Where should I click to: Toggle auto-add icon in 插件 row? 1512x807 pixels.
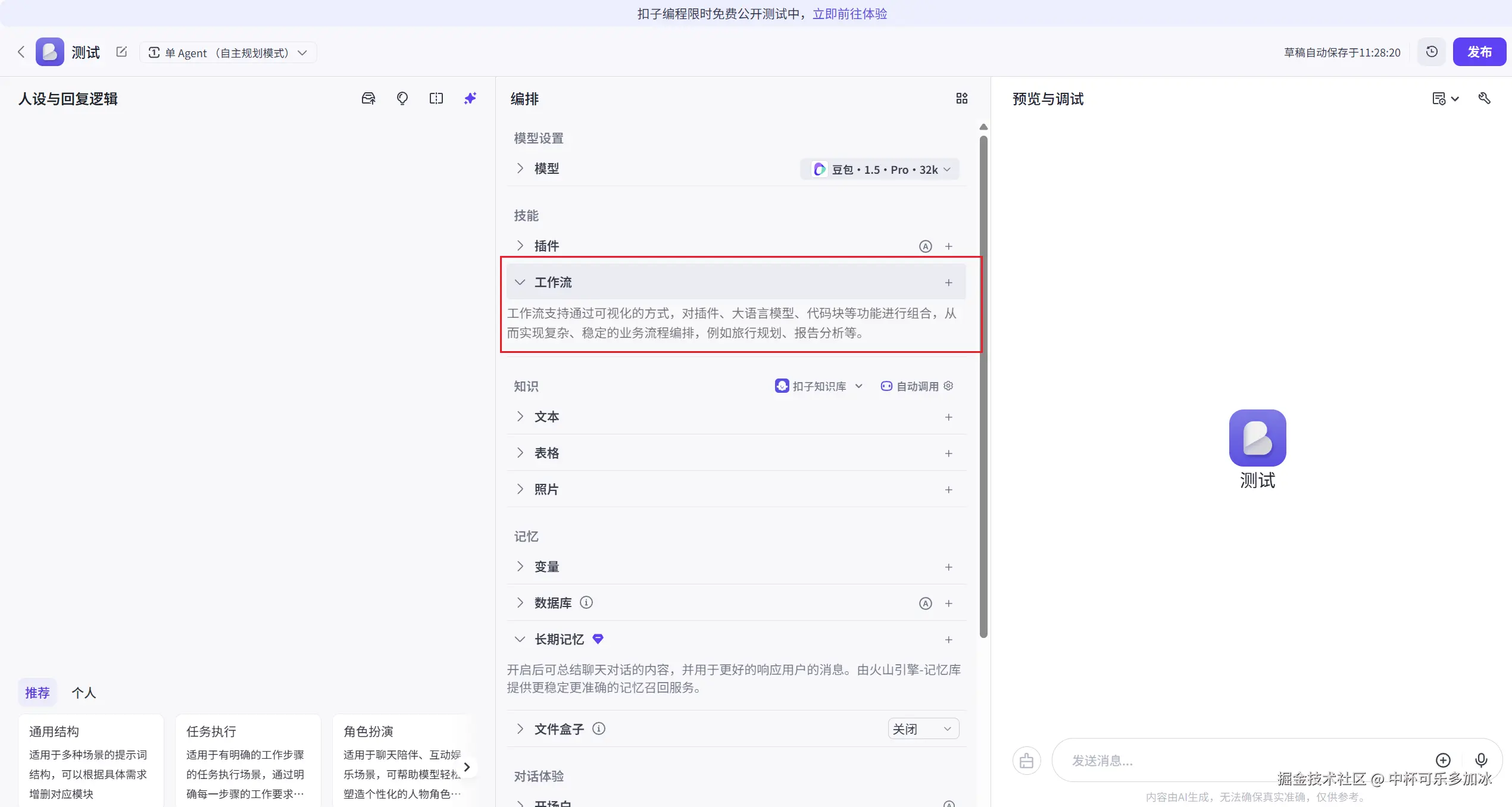[925, 246]
